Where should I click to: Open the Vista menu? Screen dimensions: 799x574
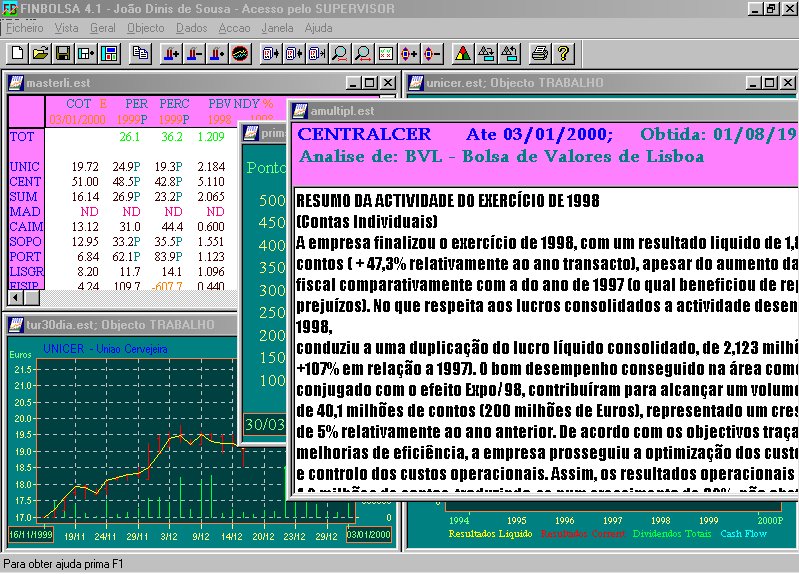(66, 28)
